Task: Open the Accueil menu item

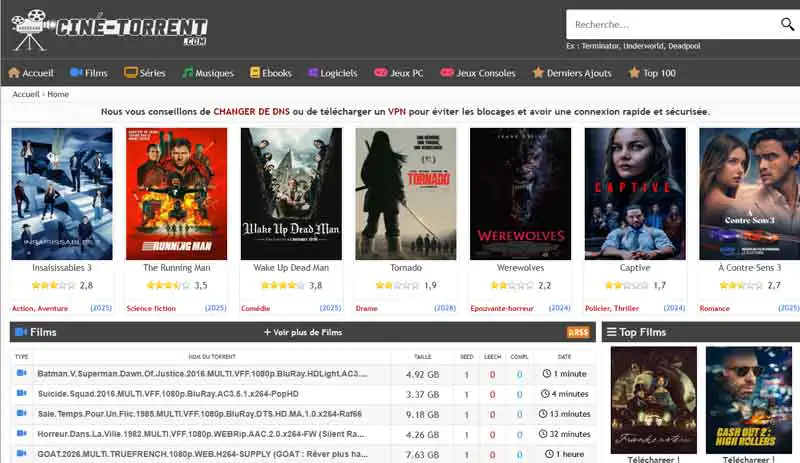Action: (31, 73)
